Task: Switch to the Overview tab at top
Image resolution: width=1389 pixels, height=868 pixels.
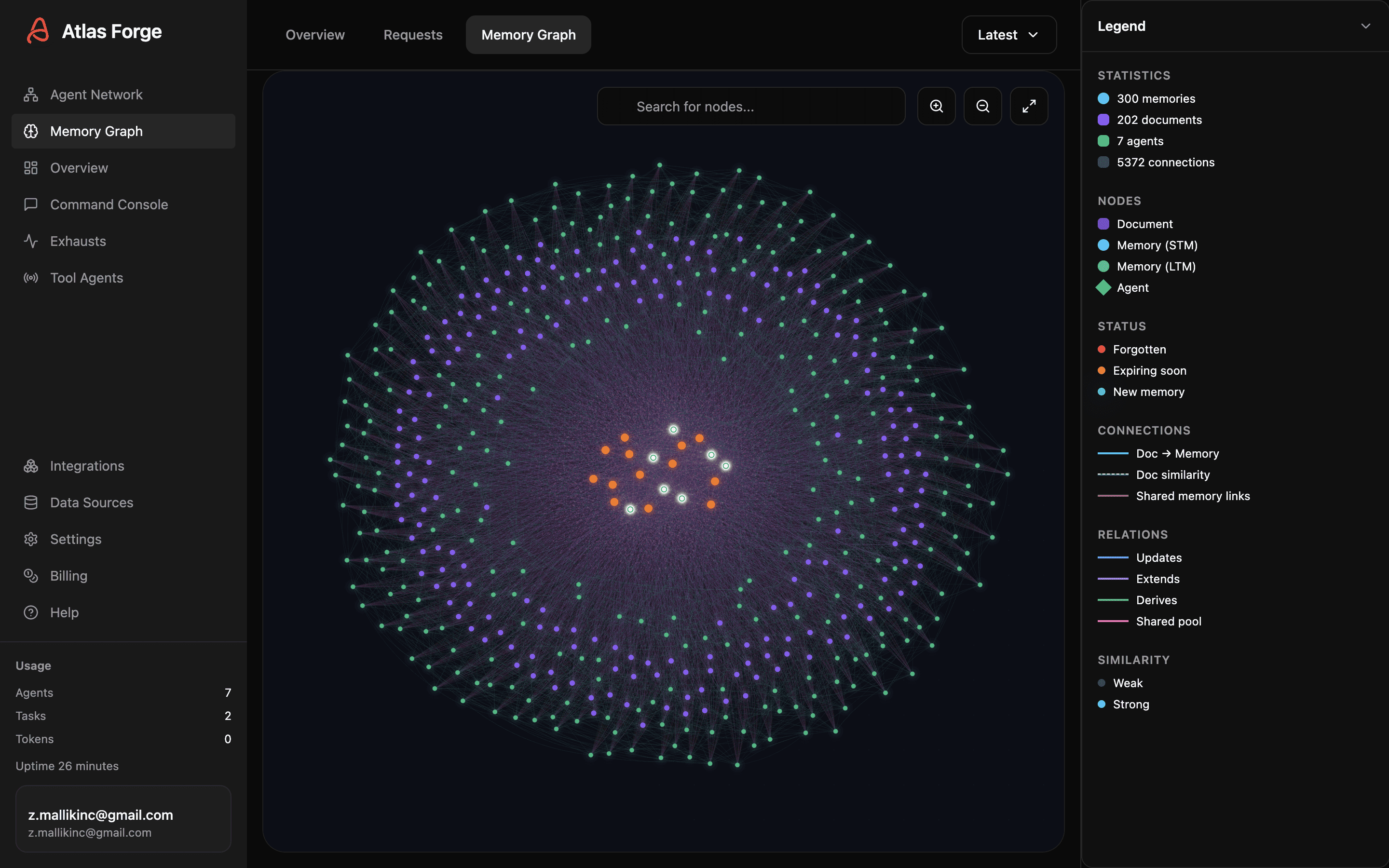Action: [315, 35]
